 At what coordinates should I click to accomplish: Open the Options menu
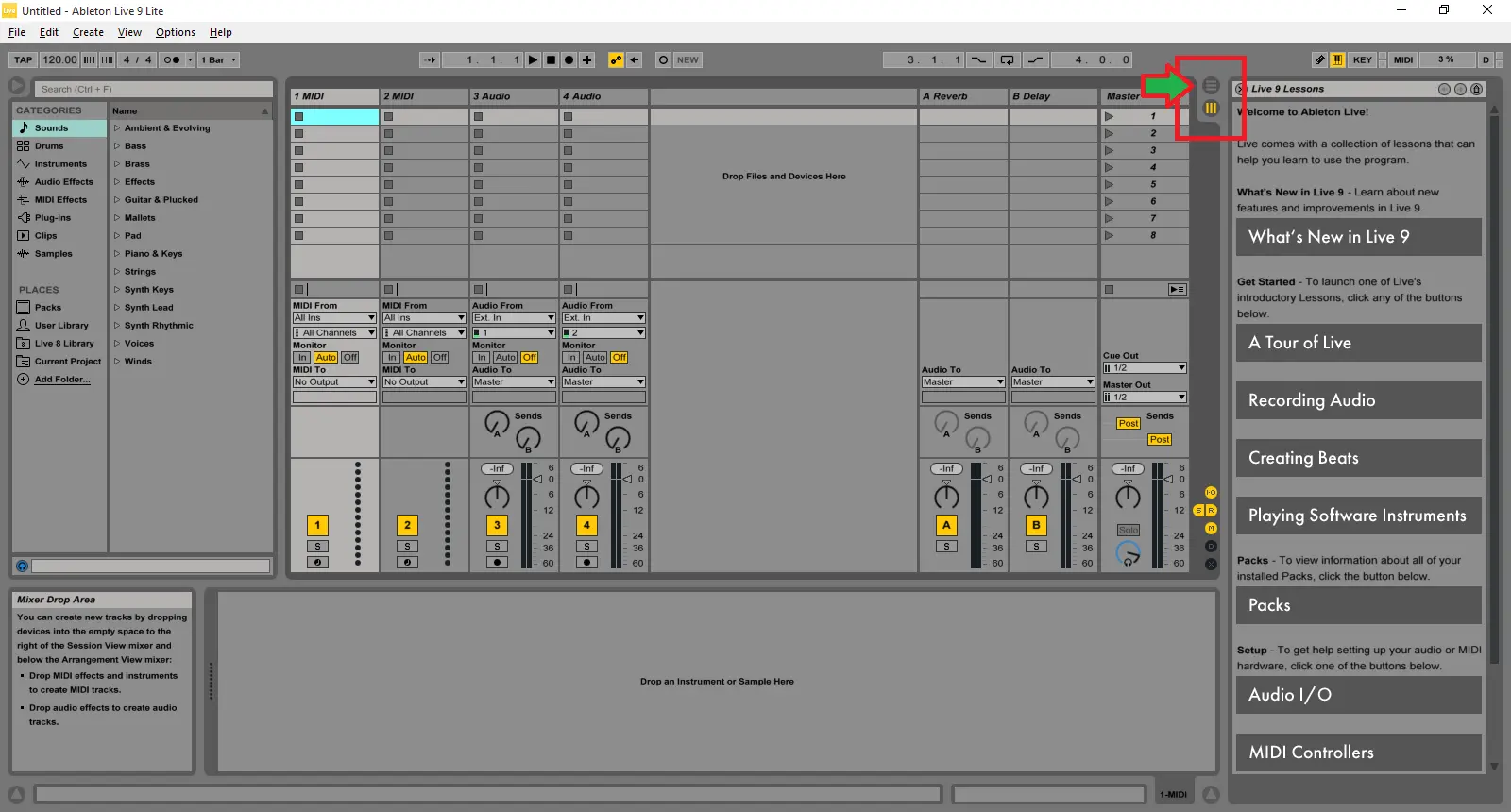[176, 32]
